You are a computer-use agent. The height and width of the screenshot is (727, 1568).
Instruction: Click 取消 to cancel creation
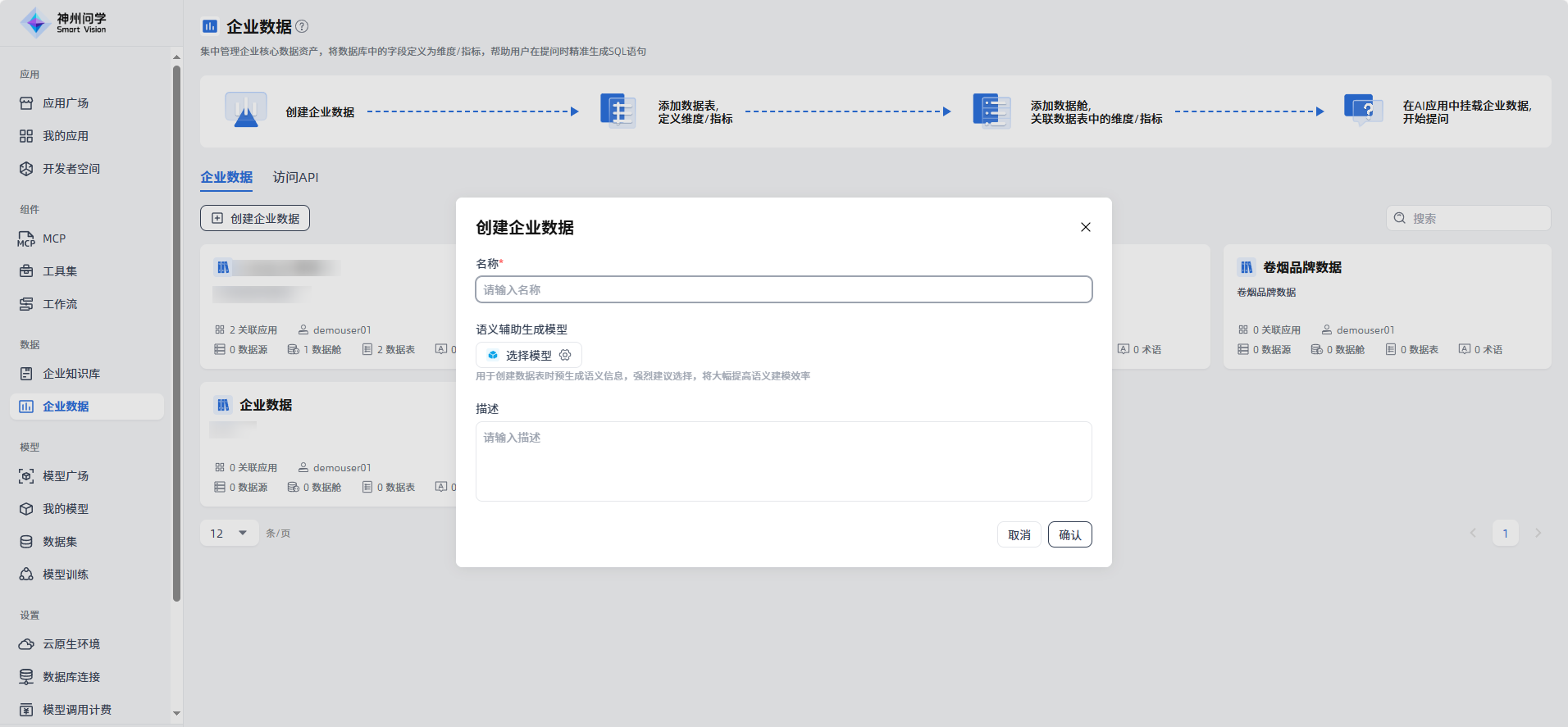pos(1019,534)
